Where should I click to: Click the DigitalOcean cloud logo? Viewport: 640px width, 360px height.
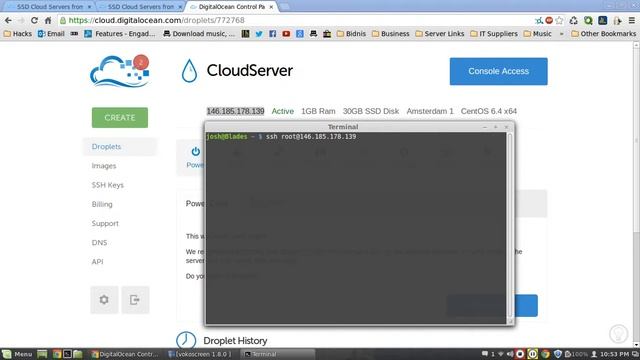coord(120,71)
